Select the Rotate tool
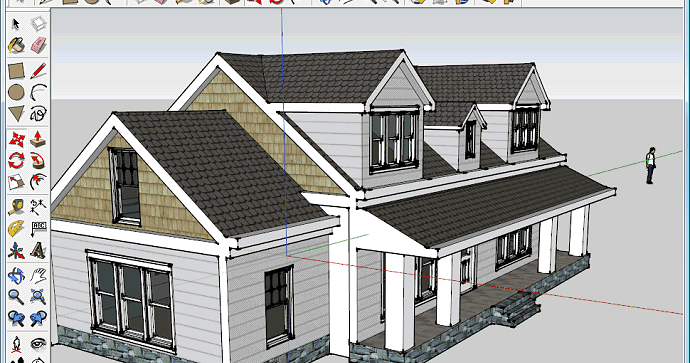The height and width of the screenshot is (363, 690). (16, 161)
